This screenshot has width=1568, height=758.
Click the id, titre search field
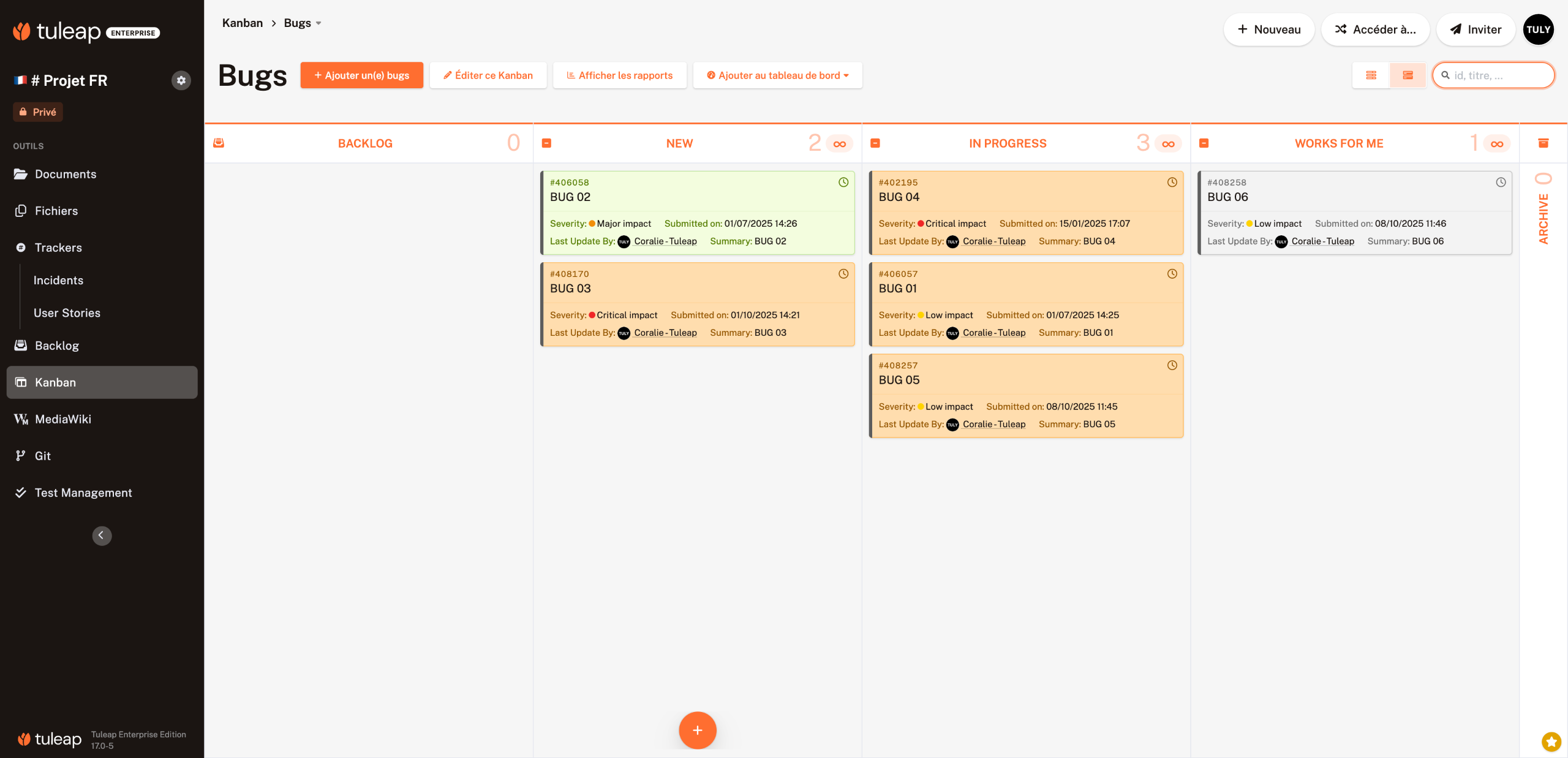click(x=1493, y=75)
